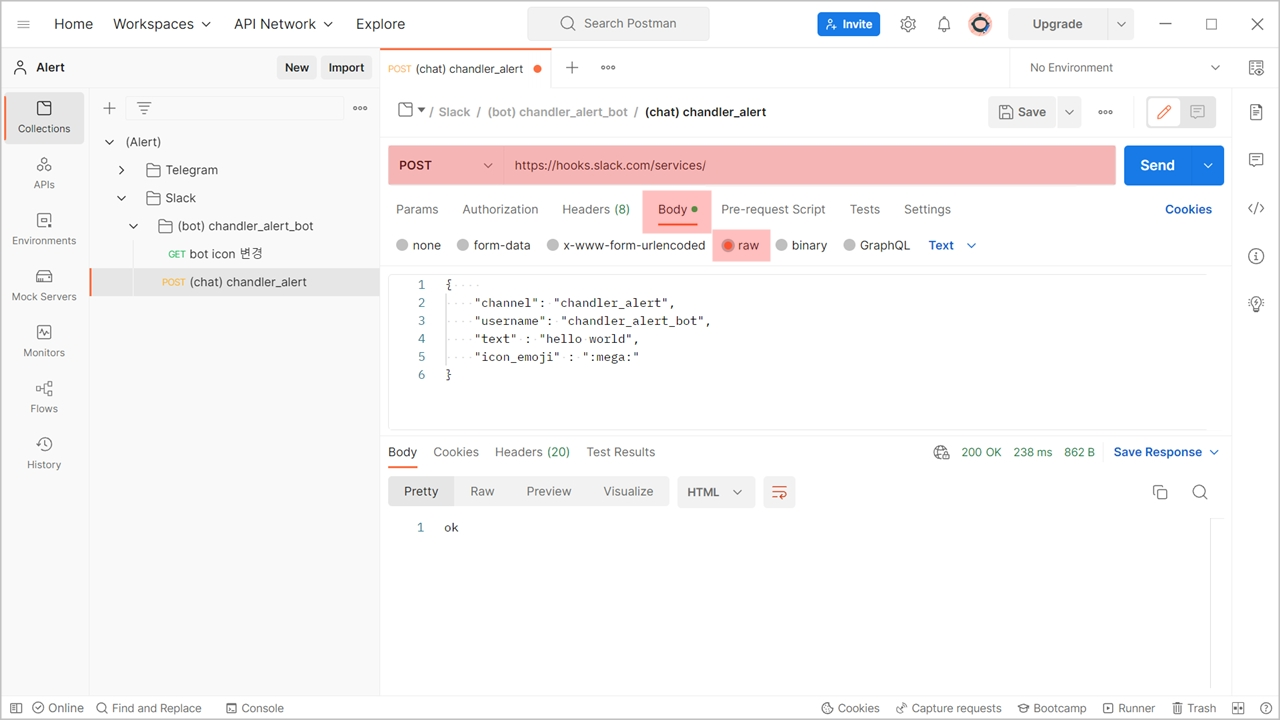The image size is (1280, 720).
Task: Expand the Telegram folder
Action: [x=121, y=170]
